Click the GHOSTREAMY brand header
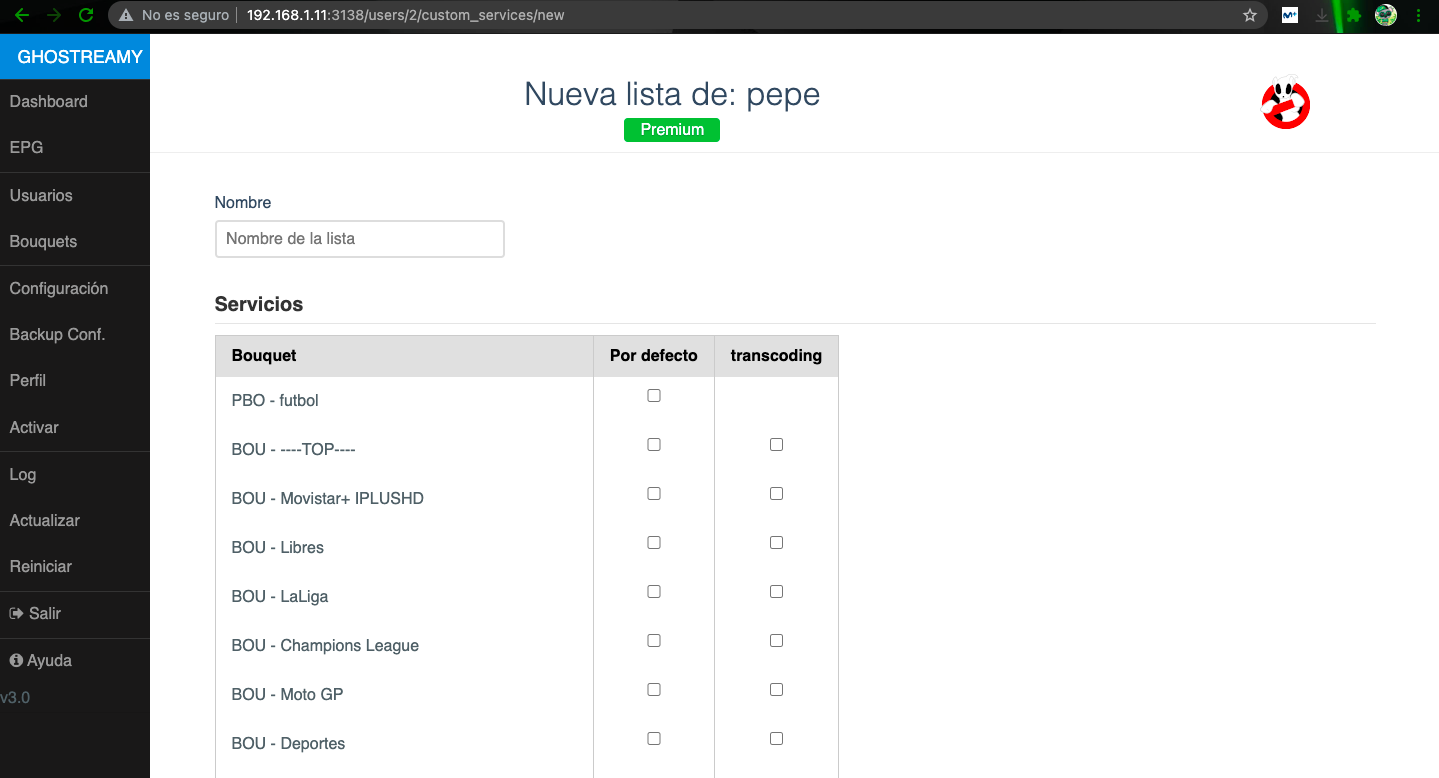Screen dimensions: 1439x778 click(x=75, y=57)
